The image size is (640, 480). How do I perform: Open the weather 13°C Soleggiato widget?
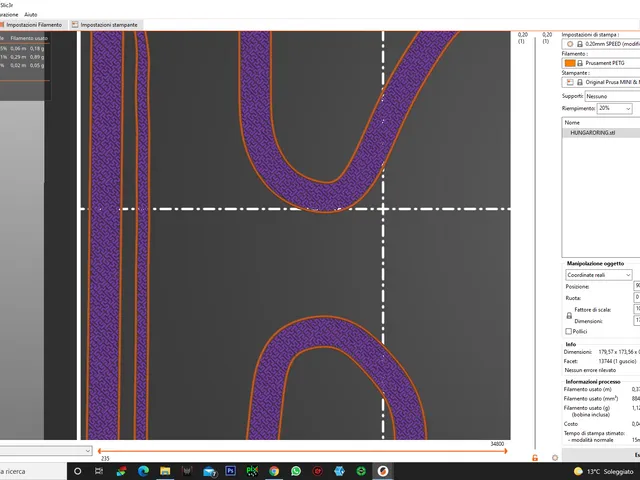click(x=603, y=471)
